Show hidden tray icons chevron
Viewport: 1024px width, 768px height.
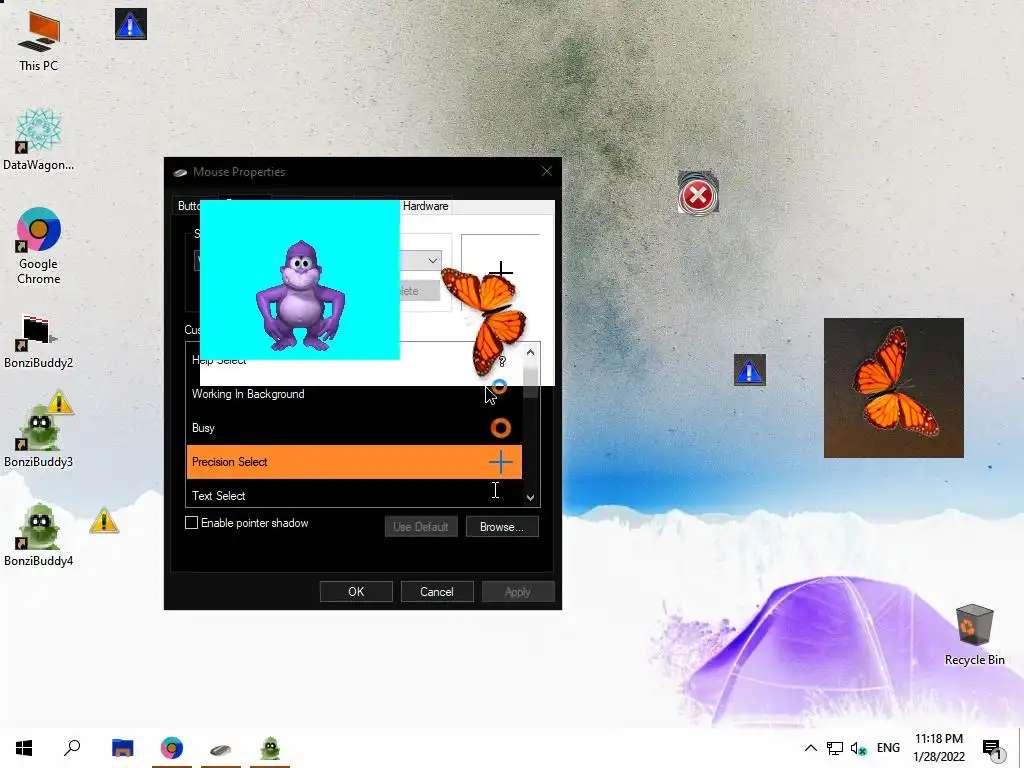pos(810,748)
